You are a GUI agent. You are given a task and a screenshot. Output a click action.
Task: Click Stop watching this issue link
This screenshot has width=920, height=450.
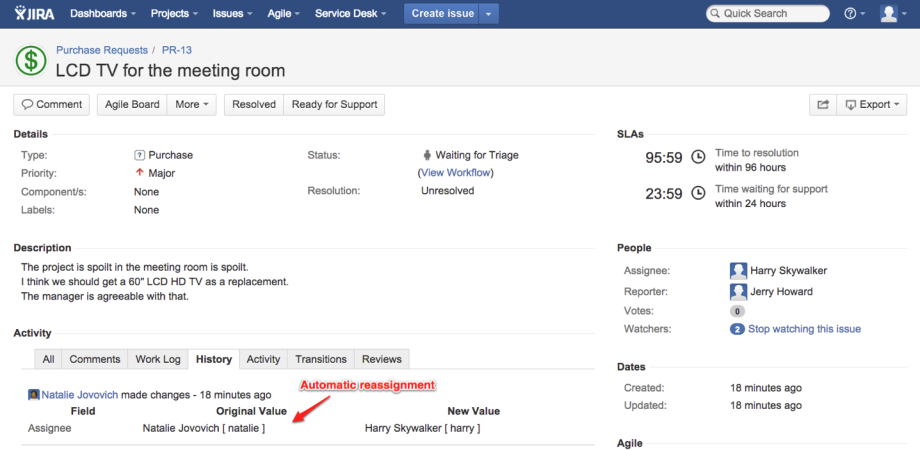point(804,329)
